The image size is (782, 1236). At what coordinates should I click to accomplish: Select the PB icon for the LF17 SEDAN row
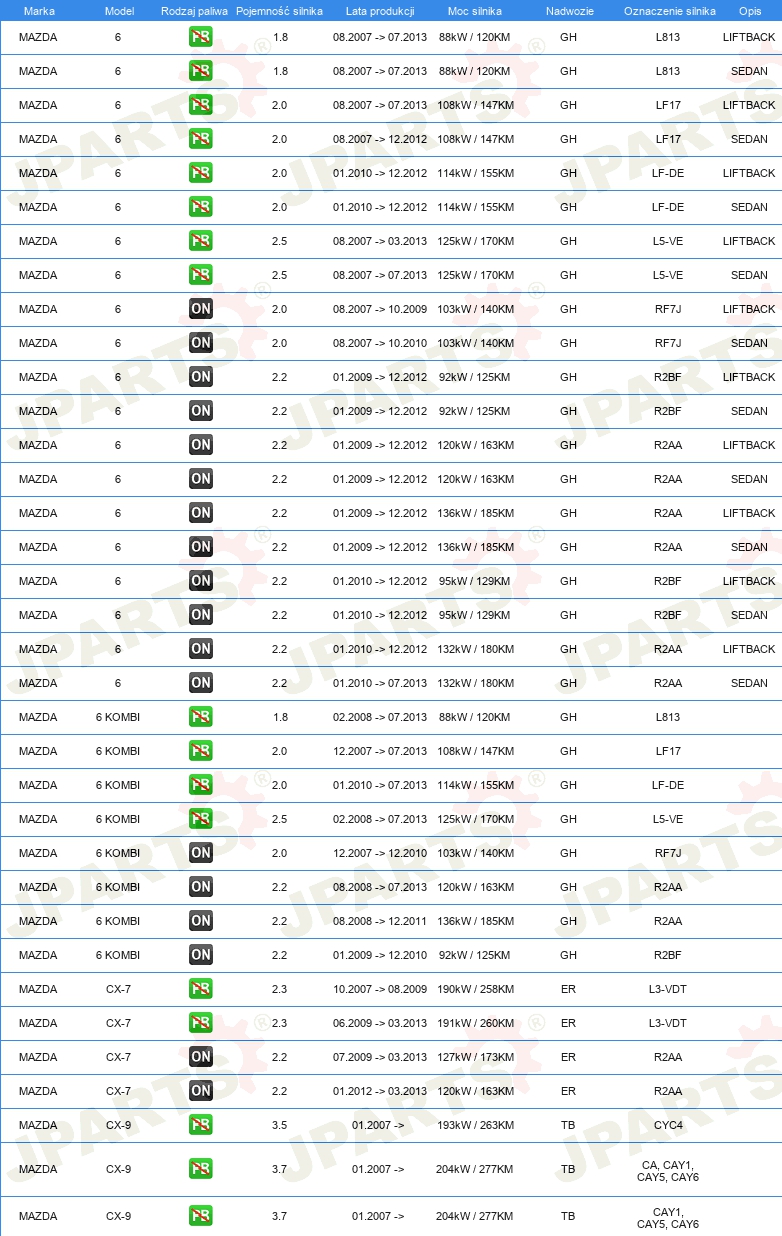tap(201, 139)
